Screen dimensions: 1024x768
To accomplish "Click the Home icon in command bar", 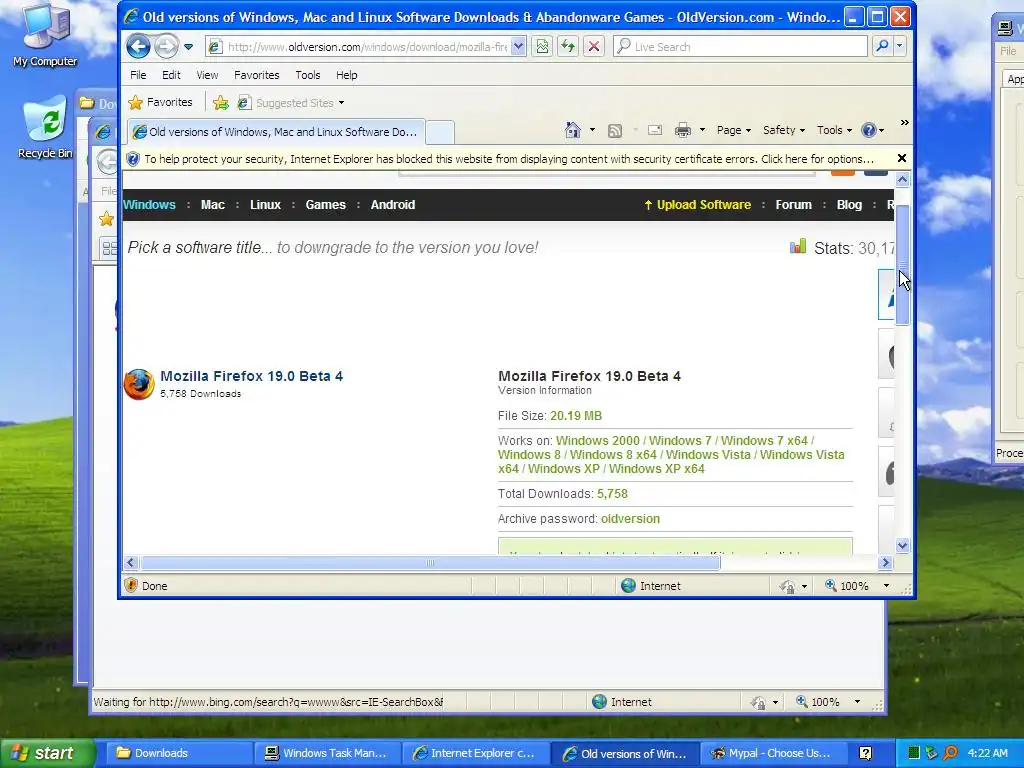I will [x=573, y=130].
